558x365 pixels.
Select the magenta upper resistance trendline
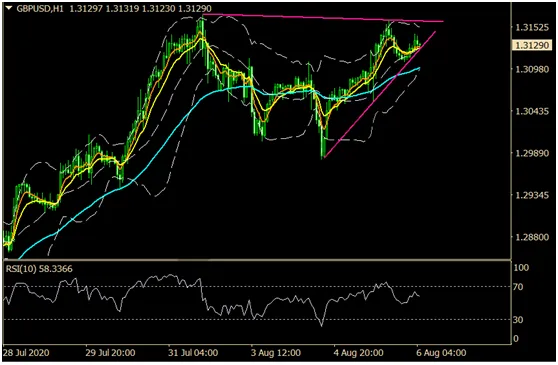[x=323, y=17]
